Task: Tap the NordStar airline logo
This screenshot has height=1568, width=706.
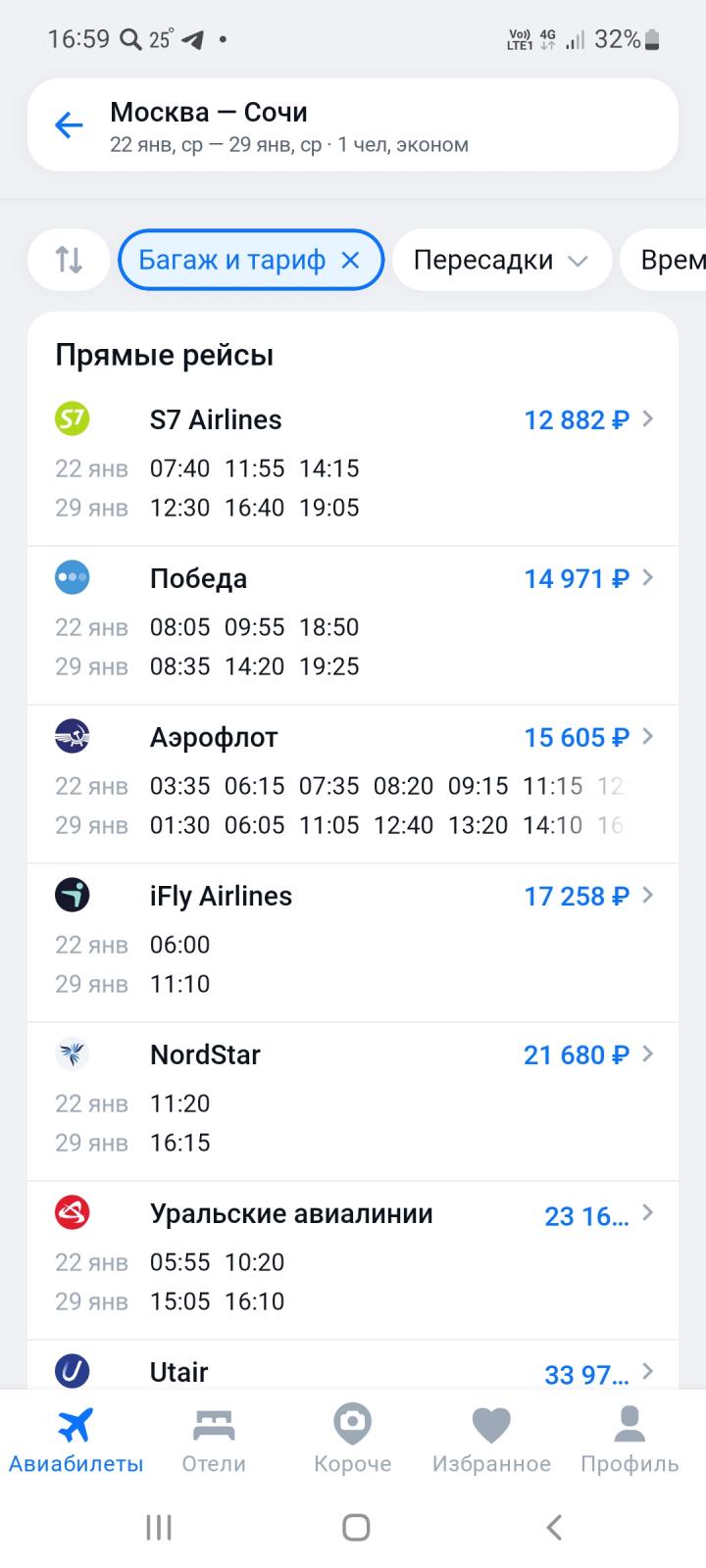Action: click(73, 1054)
